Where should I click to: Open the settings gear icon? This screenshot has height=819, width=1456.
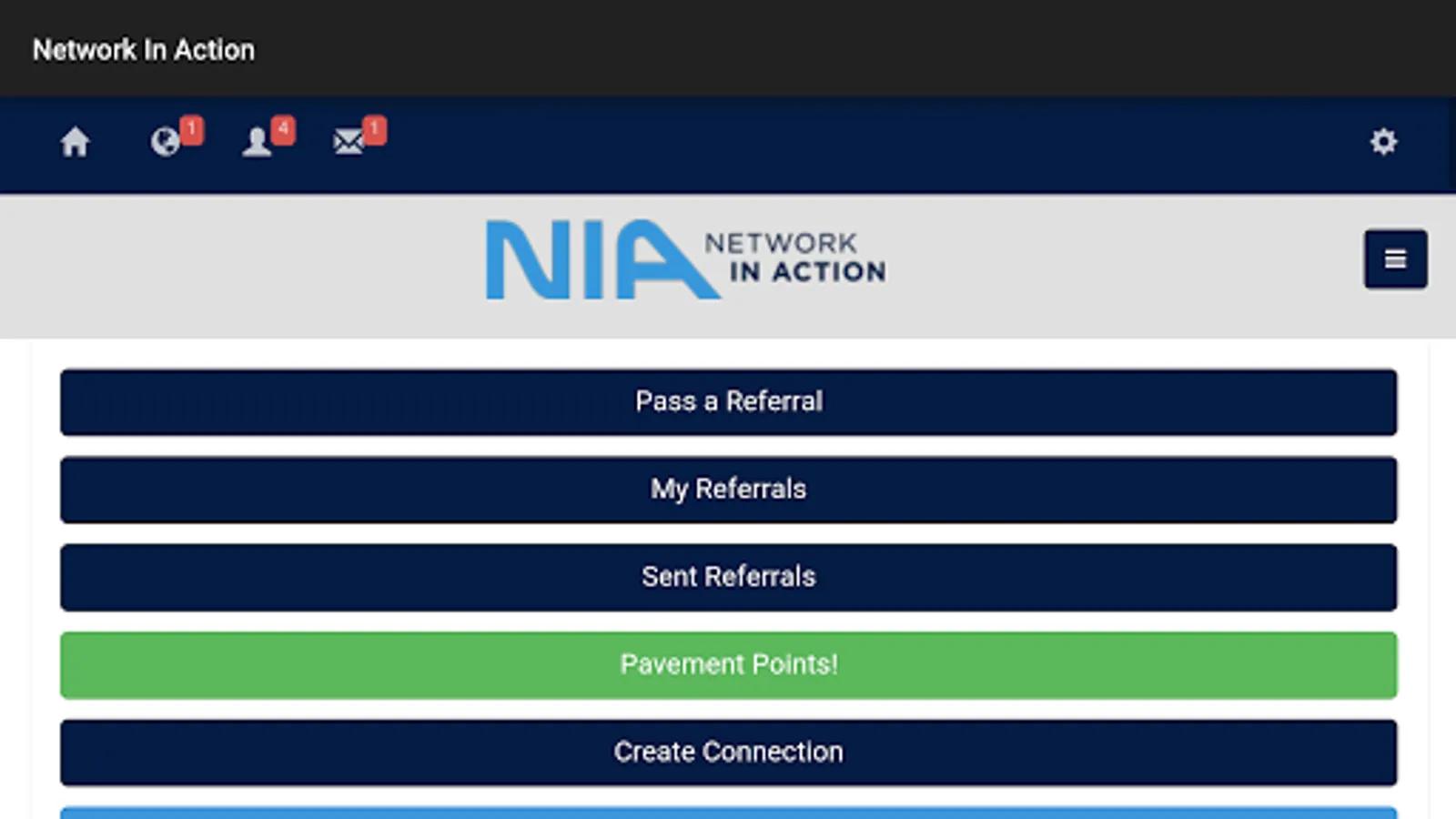[x=1383, y=142]
